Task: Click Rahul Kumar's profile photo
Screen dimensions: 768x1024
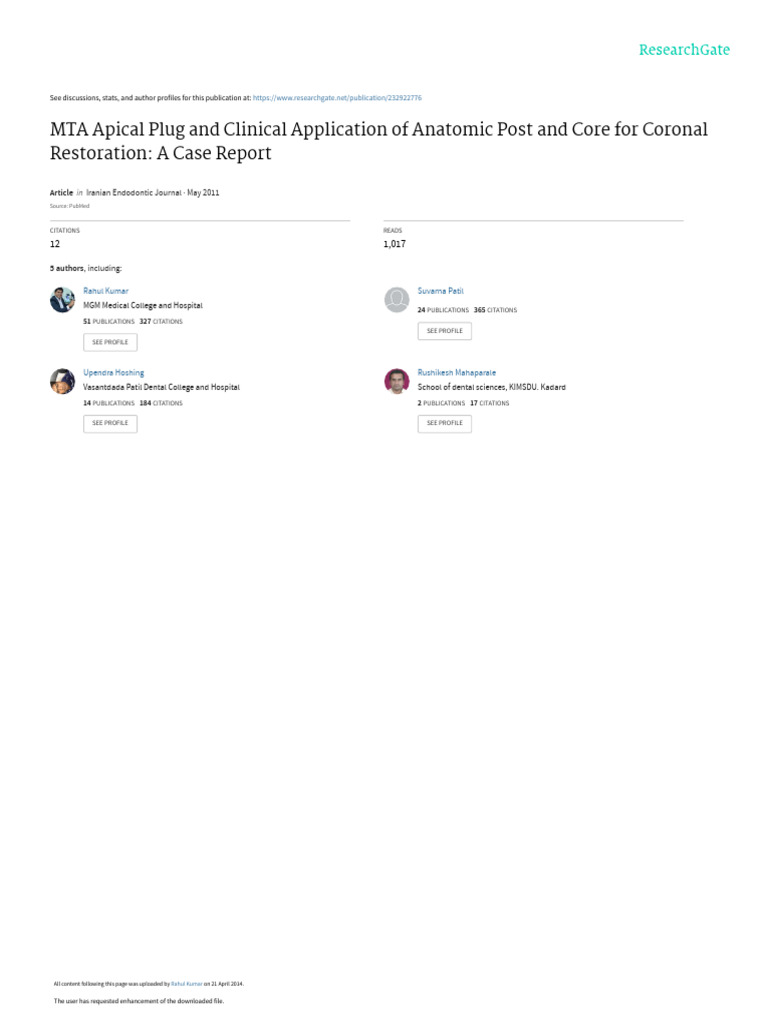Action: click(x=62, y=300)
